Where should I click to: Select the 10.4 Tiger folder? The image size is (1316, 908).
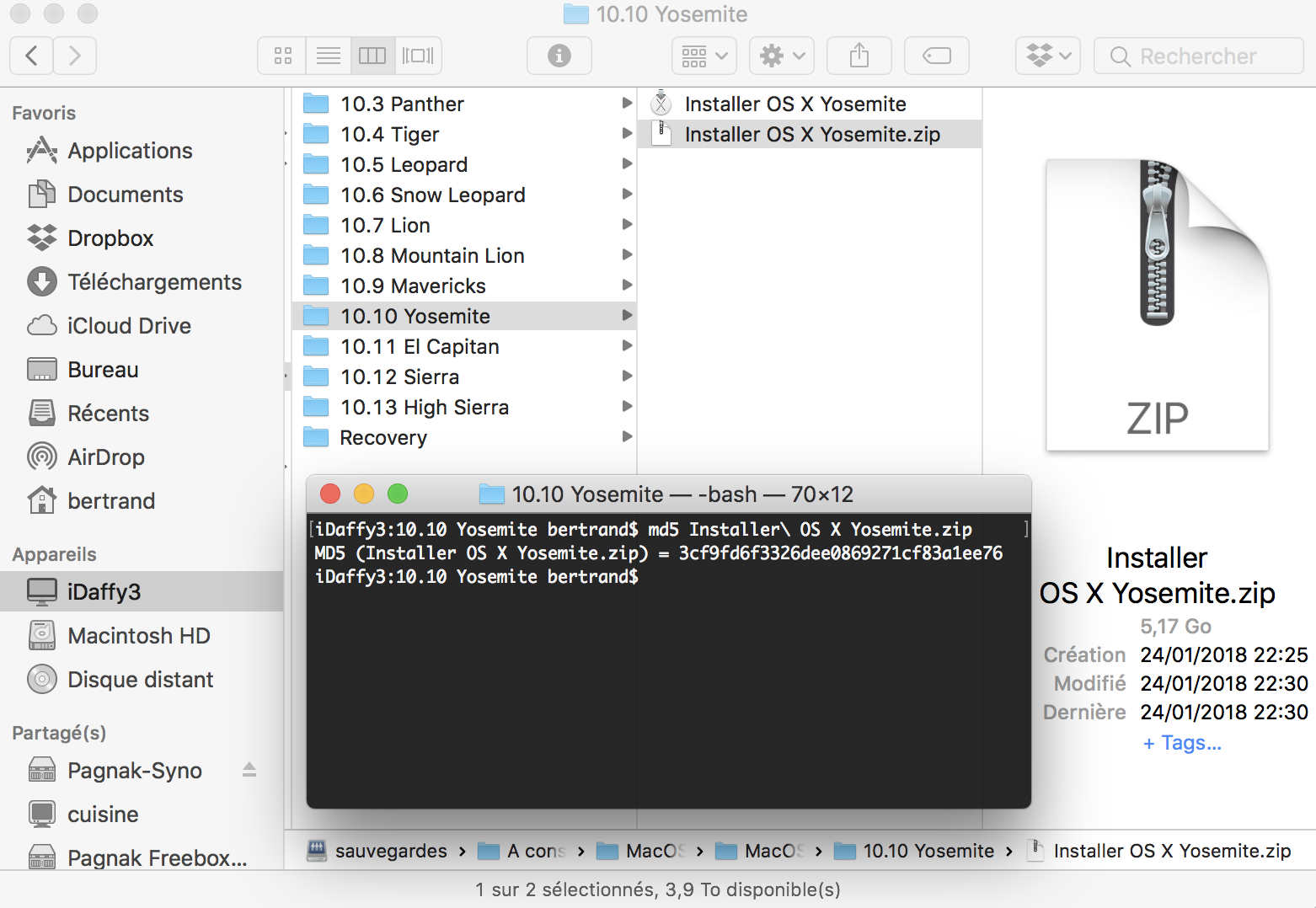click(463, 134)
